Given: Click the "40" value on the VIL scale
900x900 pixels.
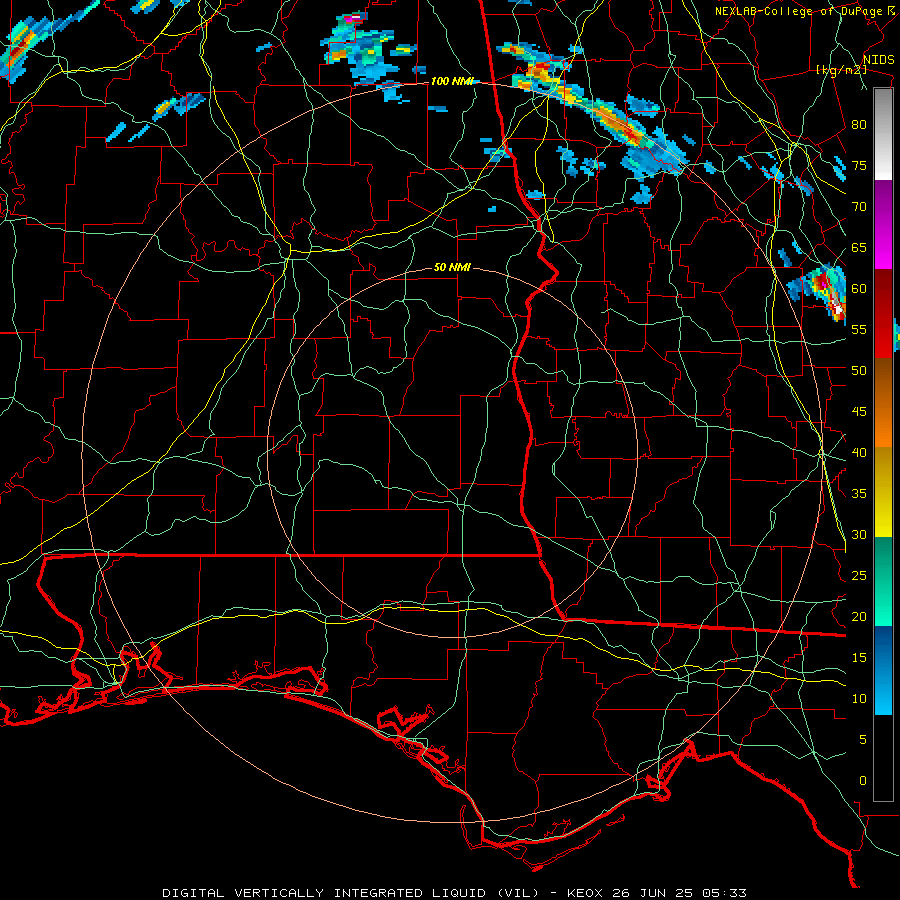Looking at the screenshot, I should (x=859, y=453).
